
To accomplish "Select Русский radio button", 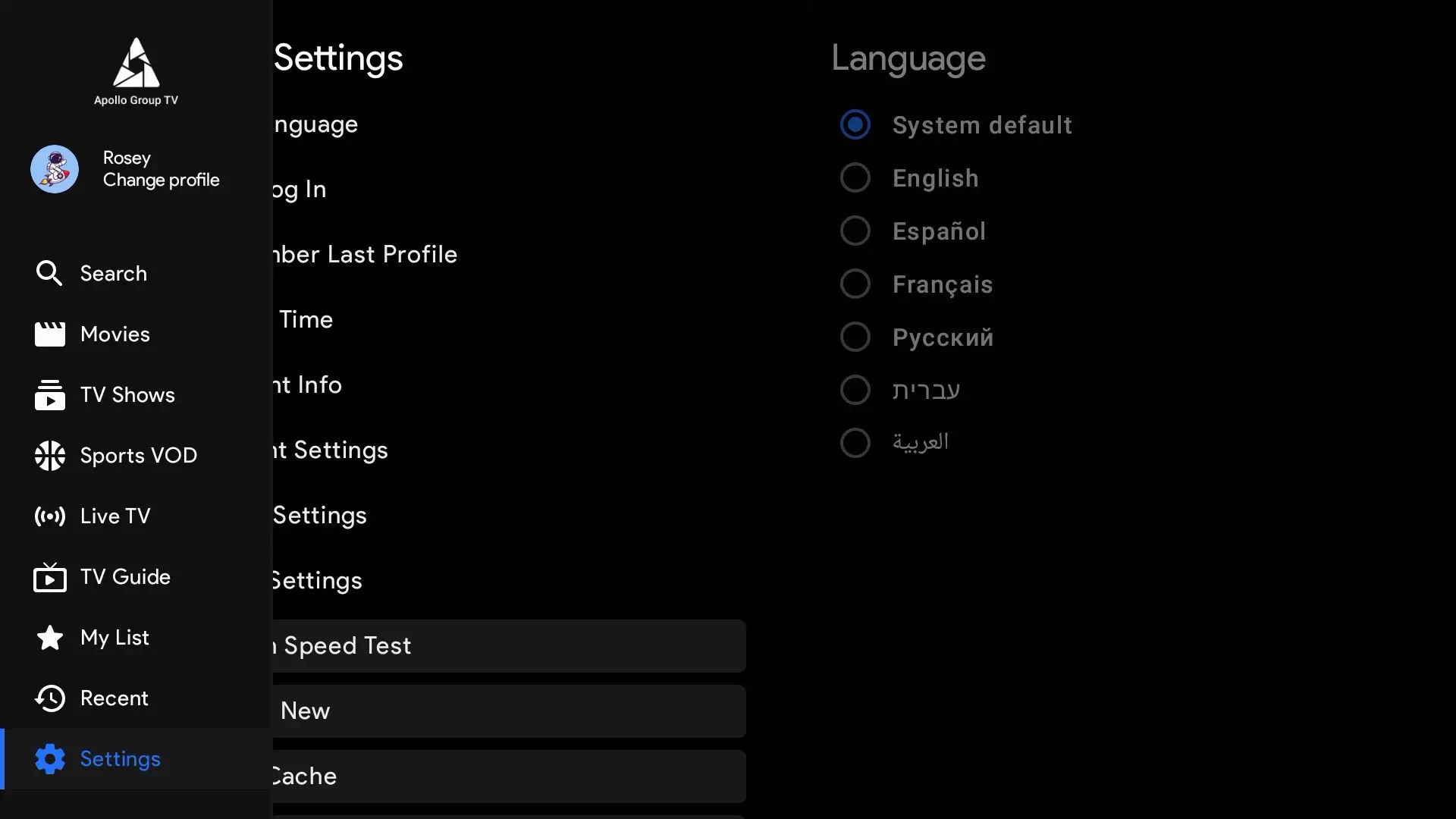I will (855, 337).
